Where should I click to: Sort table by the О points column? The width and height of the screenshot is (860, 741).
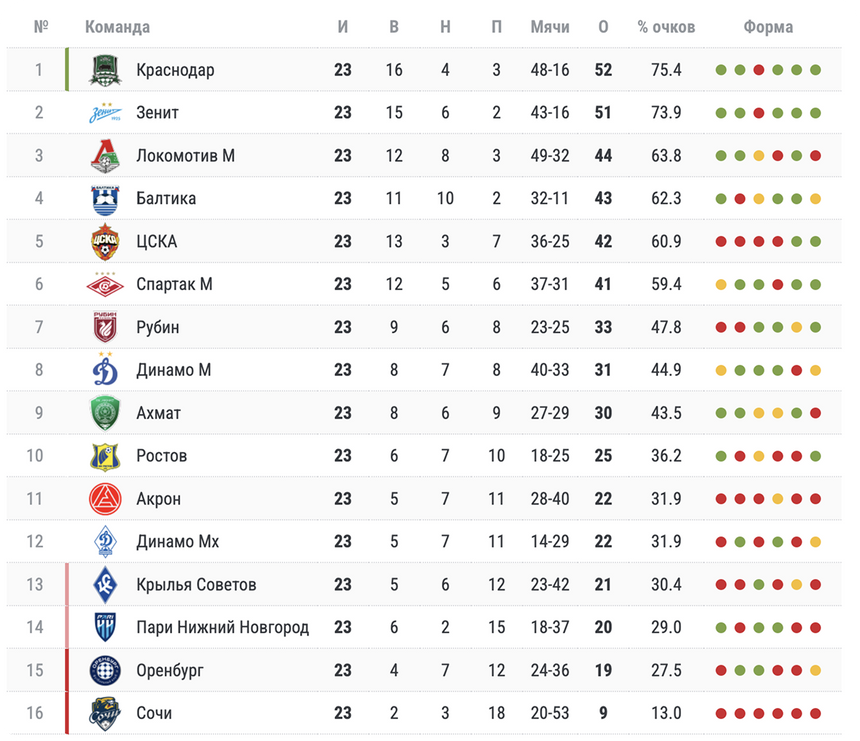pos(603,27)
